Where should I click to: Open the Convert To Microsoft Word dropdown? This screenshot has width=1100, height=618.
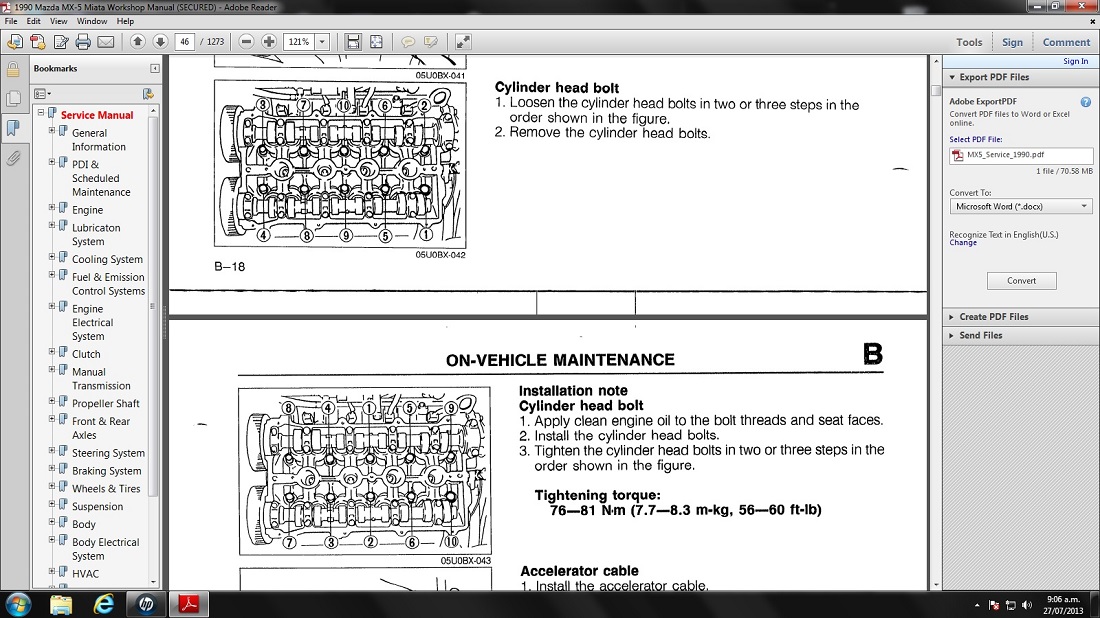point(1021,206)
